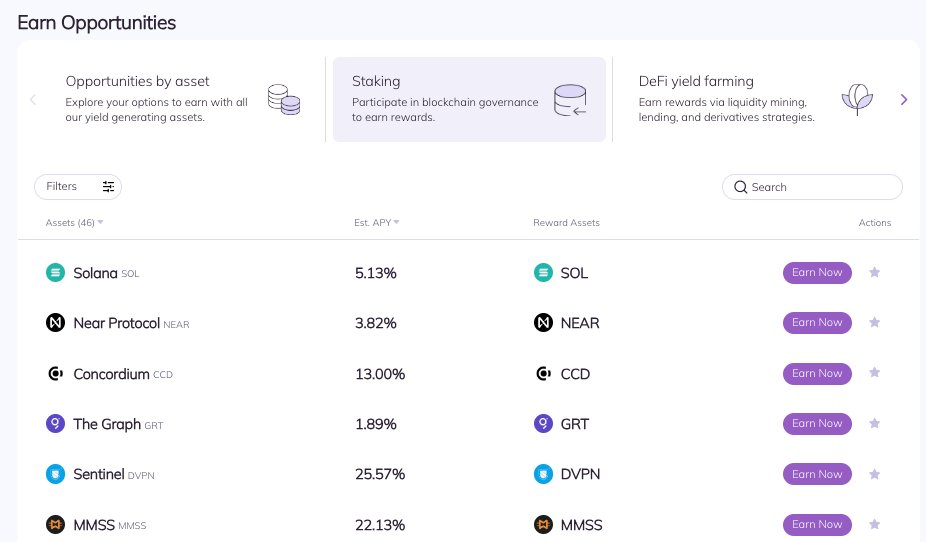
Task: Click the 1.89% APY value
Action: (376, 425)
